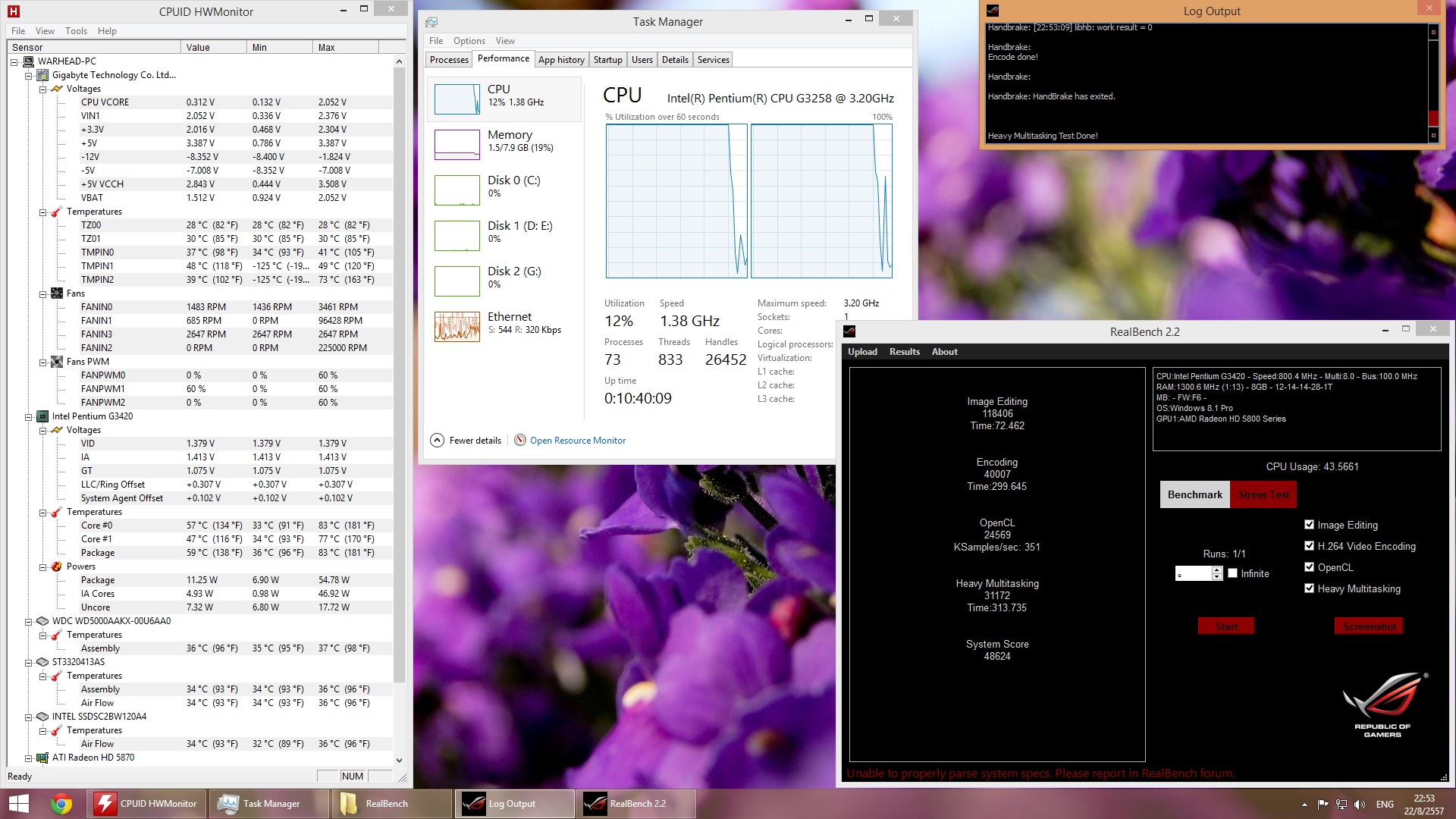The image size is (1456, 819).
Task: Collapse the Intel Pentium G3420 node
Action: click(x=29, y=417)
